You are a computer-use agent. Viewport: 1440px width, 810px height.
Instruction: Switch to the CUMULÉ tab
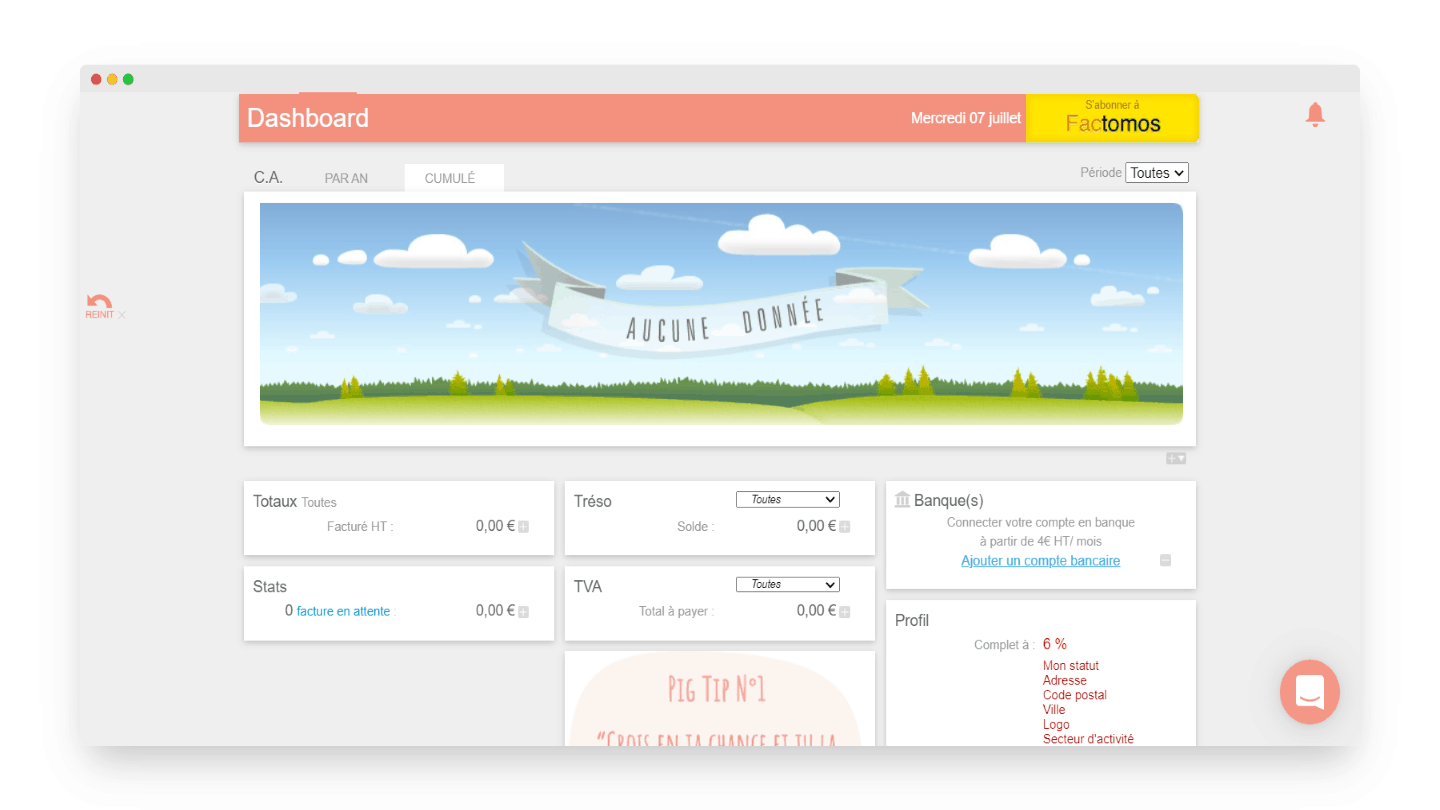point(454,178)
